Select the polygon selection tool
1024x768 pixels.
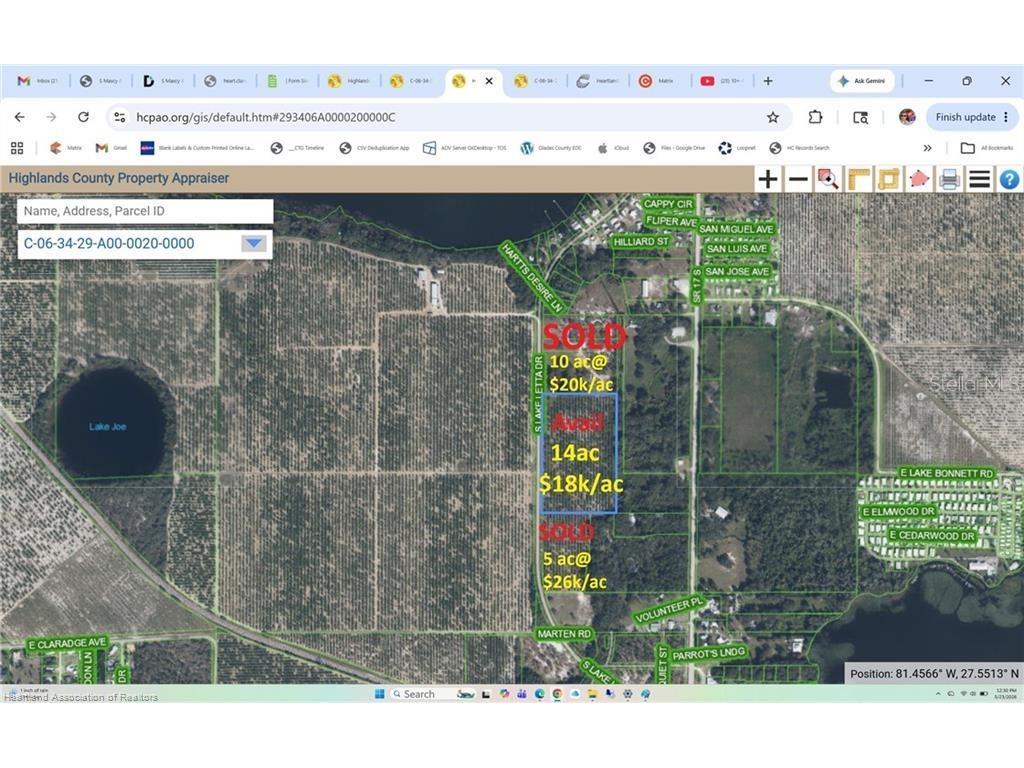coord(920,179)
